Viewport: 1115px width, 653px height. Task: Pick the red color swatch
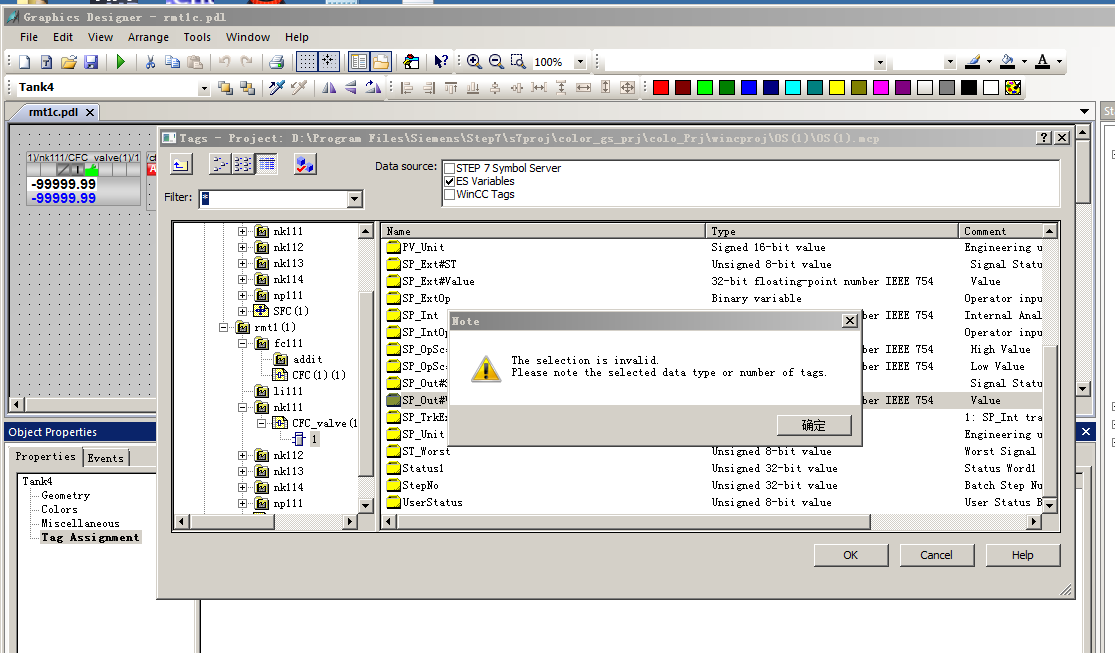tap(661, 87)
